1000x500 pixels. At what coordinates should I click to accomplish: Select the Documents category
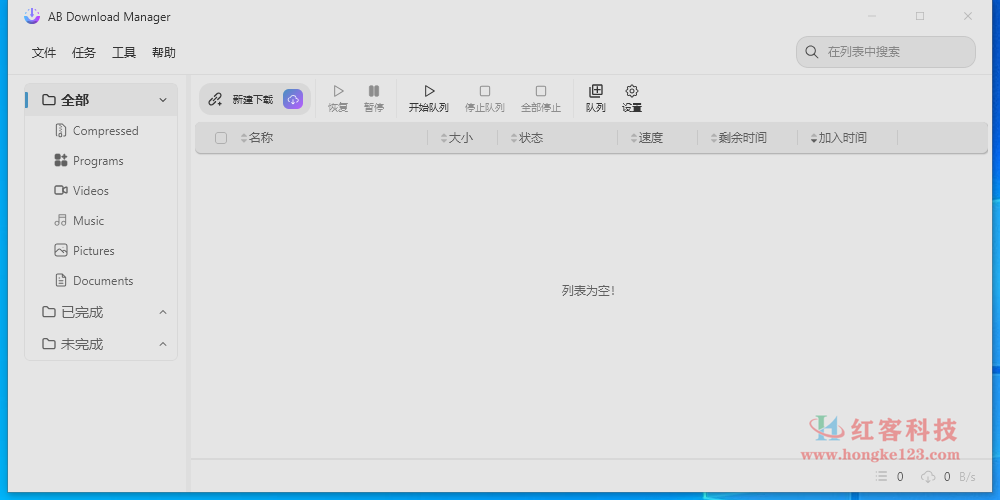click(x=101, y=281)
